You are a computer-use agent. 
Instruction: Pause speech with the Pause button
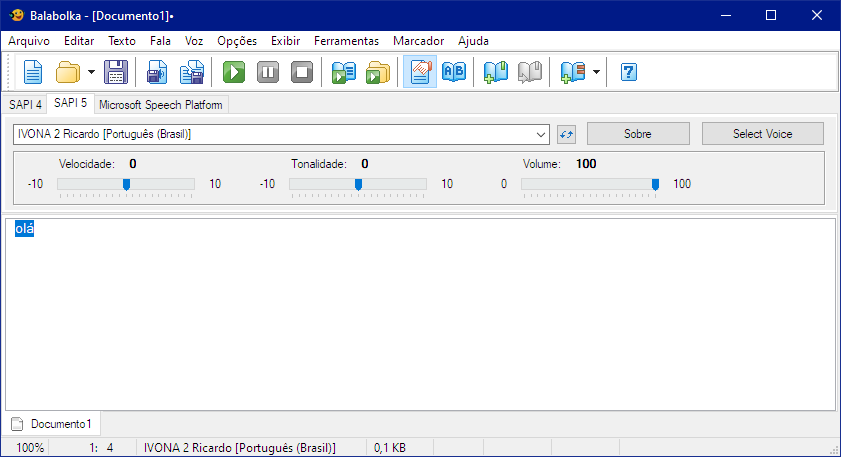tap(268, 72)
